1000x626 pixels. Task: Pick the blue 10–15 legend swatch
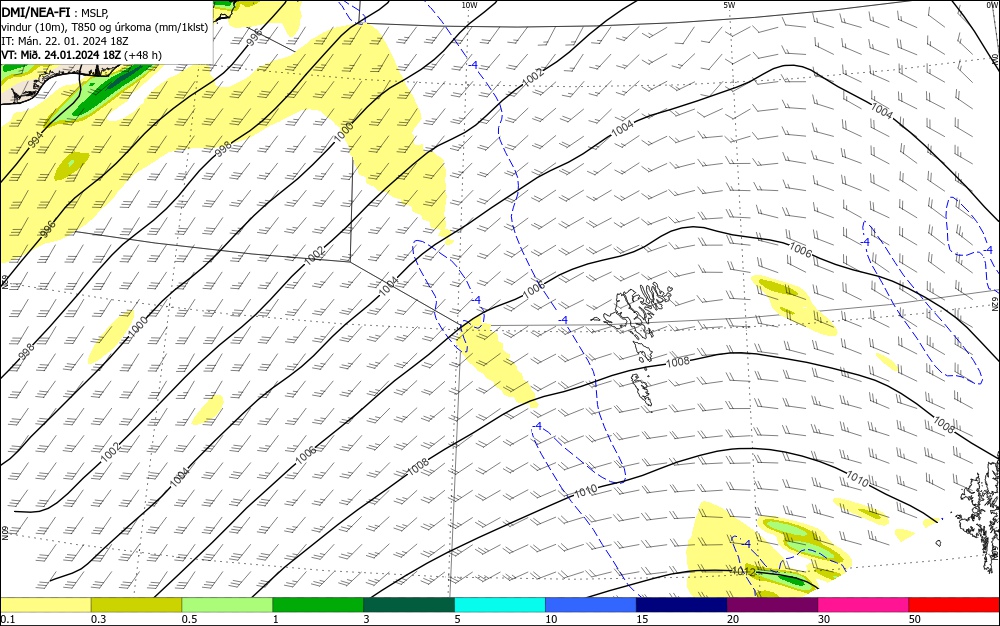(591, 605)
